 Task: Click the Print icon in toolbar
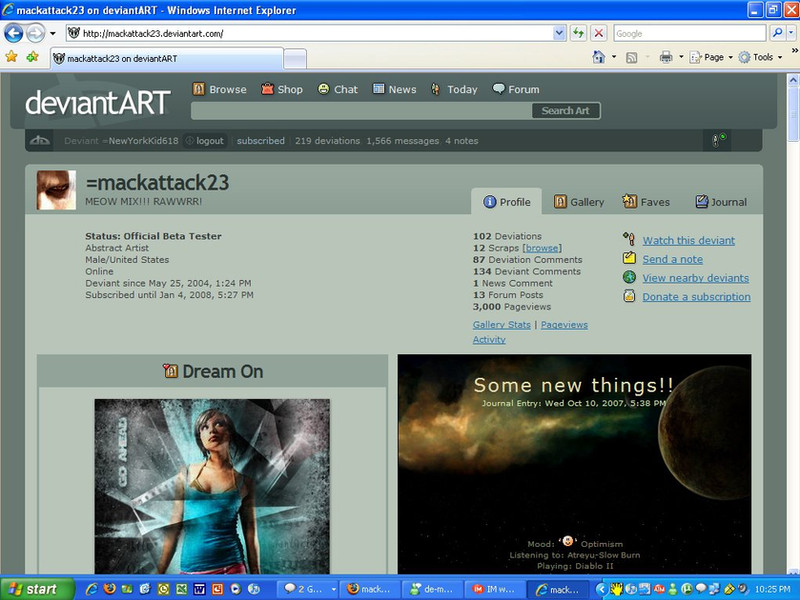click(666, 57)
